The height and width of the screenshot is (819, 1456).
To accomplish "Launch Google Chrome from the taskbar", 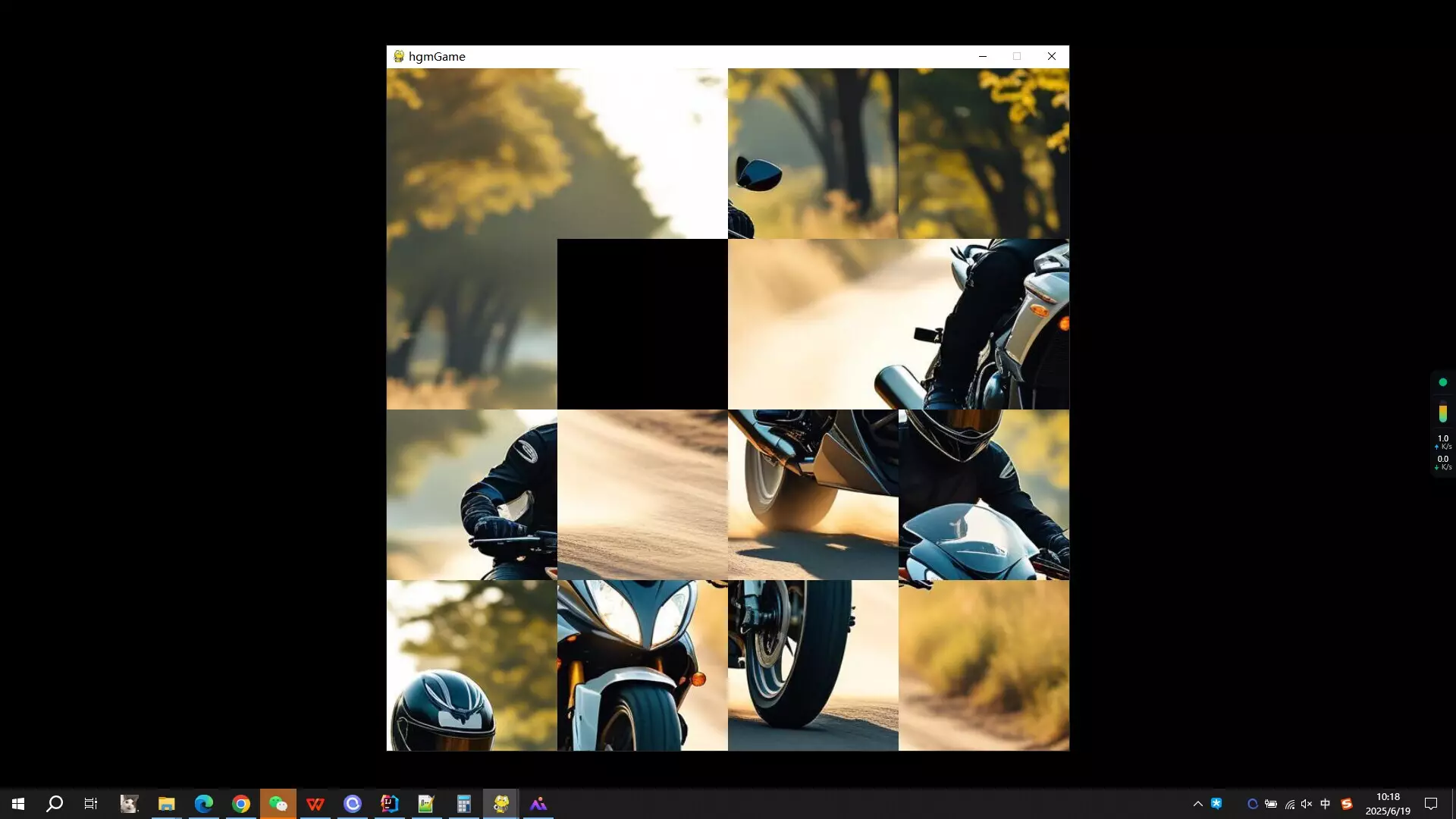I will [x=240, y=804].
